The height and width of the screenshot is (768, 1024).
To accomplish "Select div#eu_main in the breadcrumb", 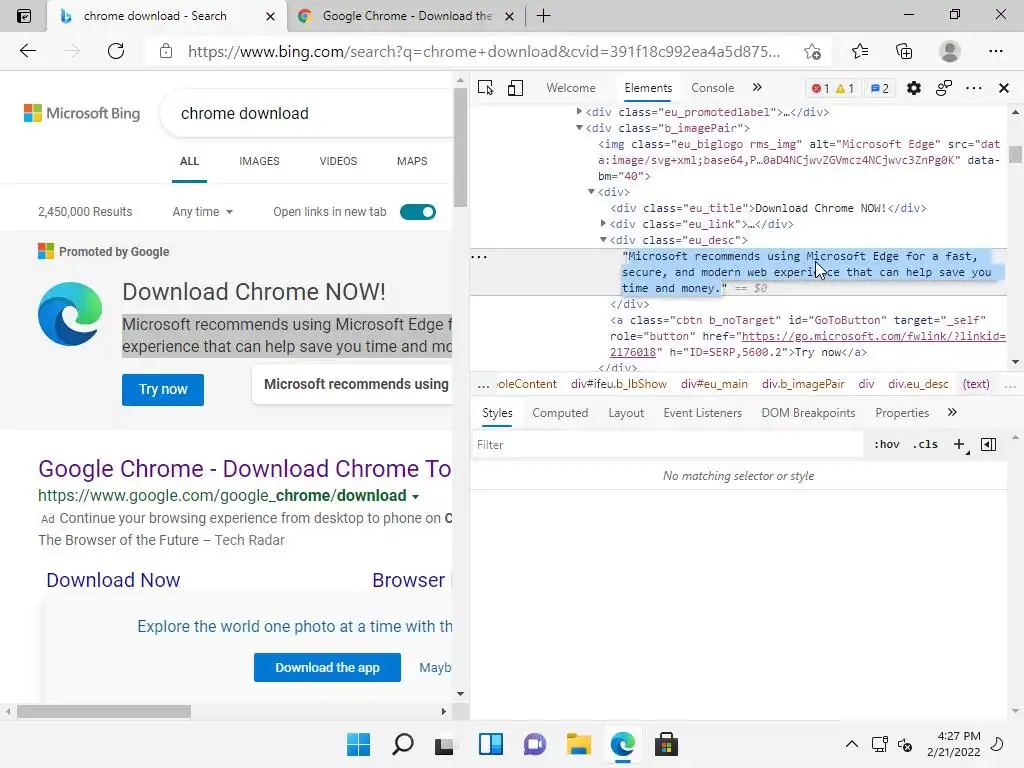I will coord(714,384).
